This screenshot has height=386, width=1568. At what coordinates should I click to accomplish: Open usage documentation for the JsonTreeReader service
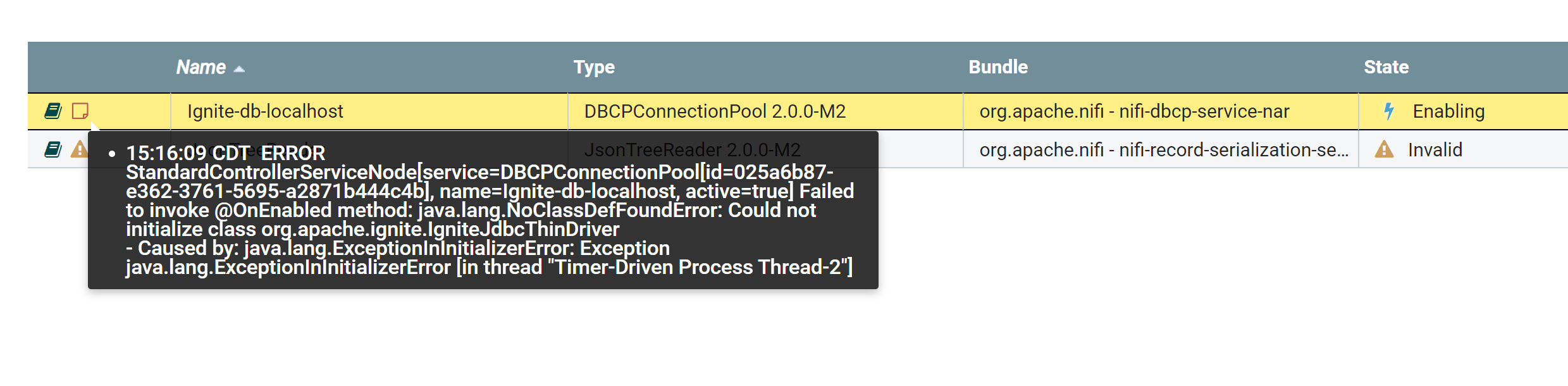point(52,149)
